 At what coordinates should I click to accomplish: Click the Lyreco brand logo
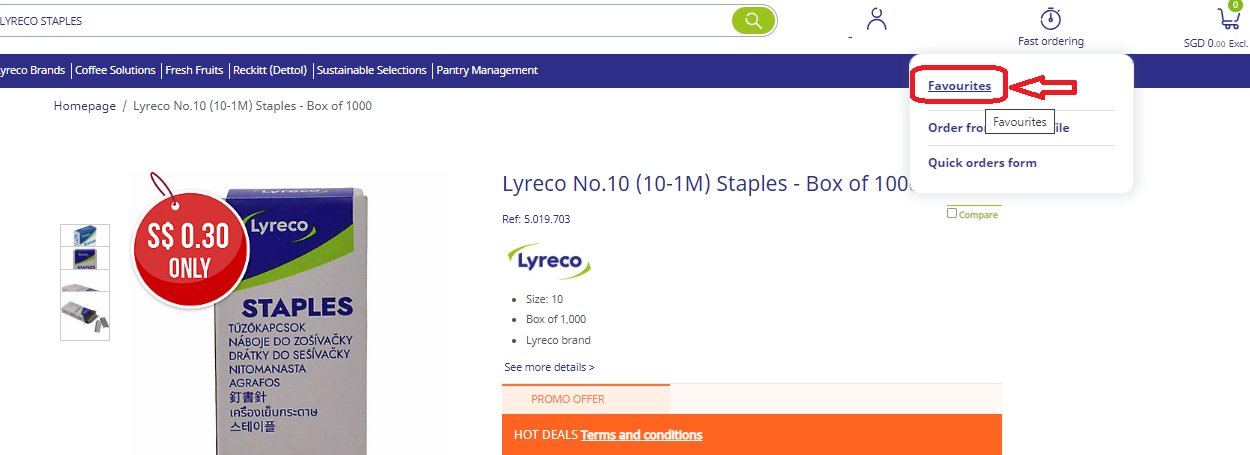tap(550, 262)
